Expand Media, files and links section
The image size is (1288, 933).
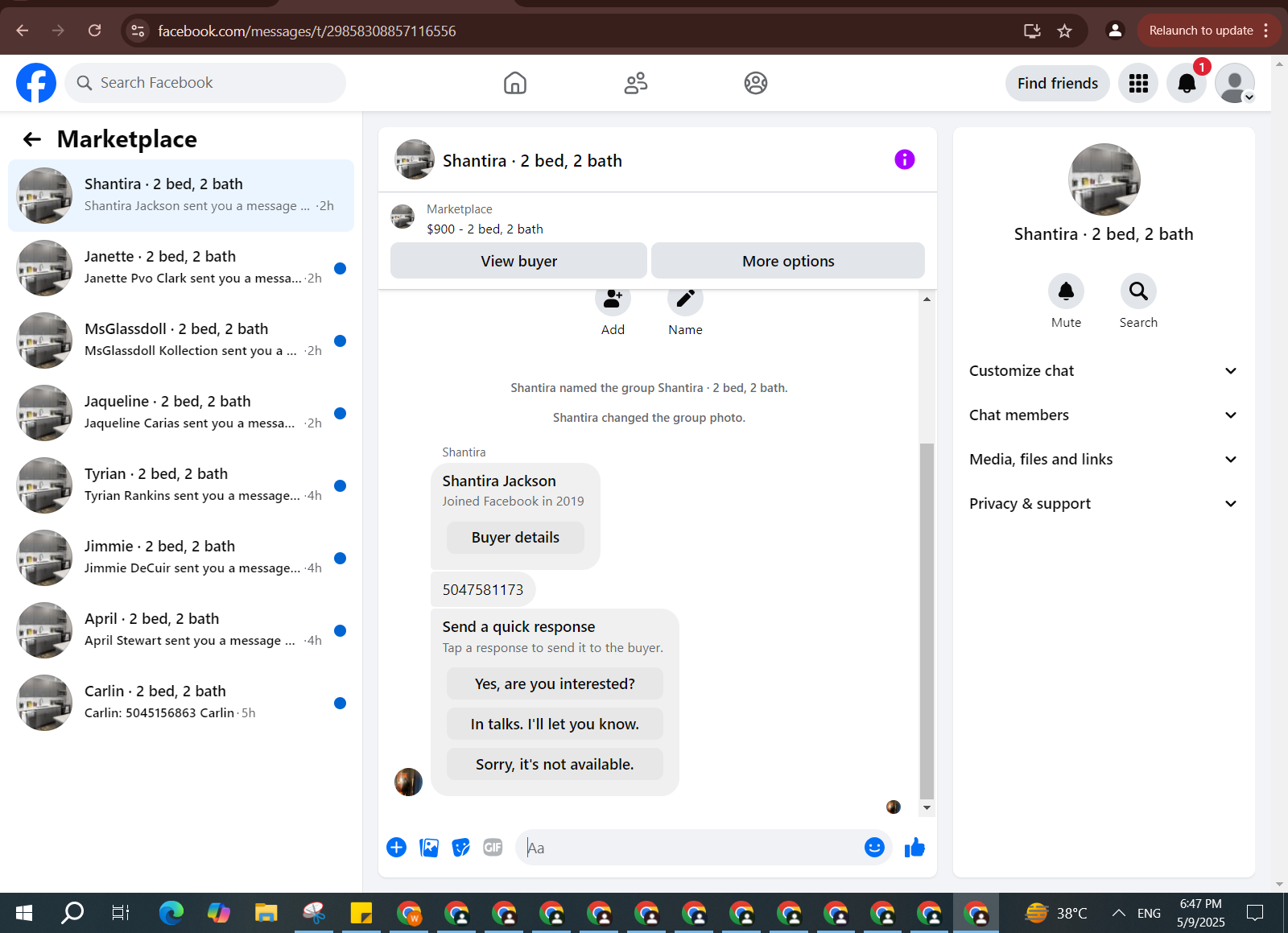[1103, 460]
